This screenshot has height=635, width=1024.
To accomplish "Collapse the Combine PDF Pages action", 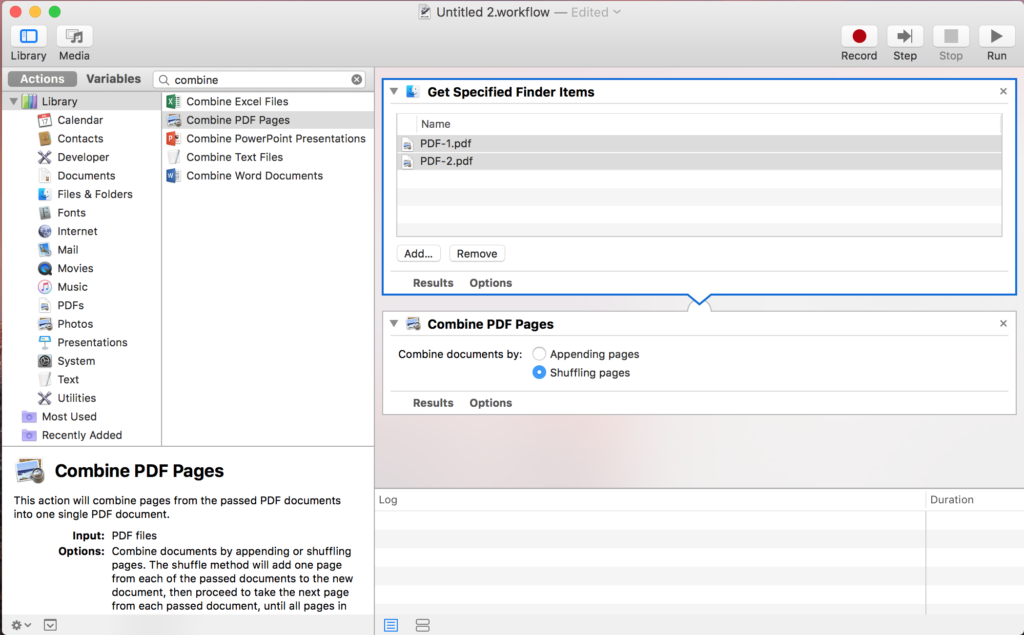I will tap(394, 323).
